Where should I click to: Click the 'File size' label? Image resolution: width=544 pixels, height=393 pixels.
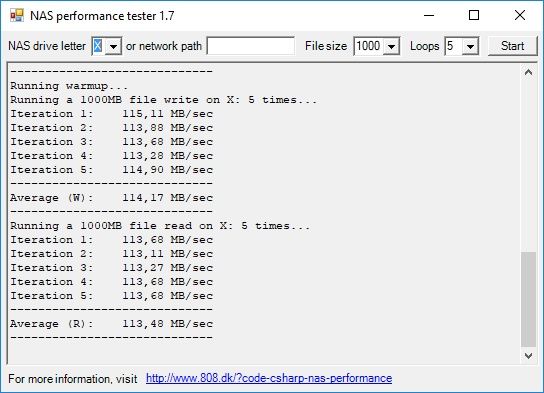pos(326,46)
